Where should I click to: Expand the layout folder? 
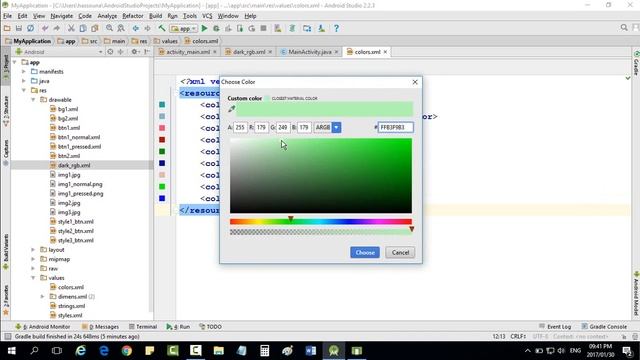pos(33,249)
